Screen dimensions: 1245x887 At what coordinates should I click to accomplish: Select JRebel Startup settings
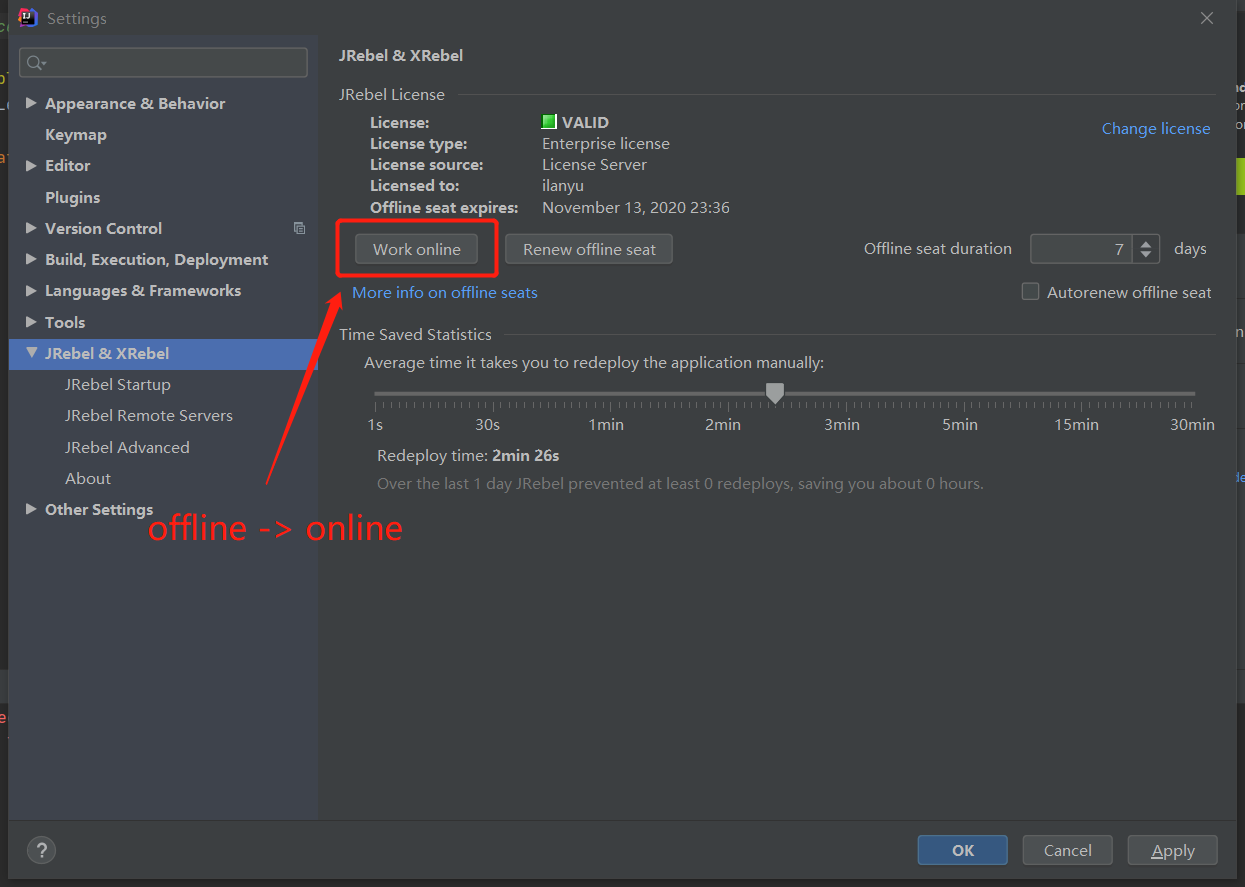pyautogui.click(x=118, y=384)
